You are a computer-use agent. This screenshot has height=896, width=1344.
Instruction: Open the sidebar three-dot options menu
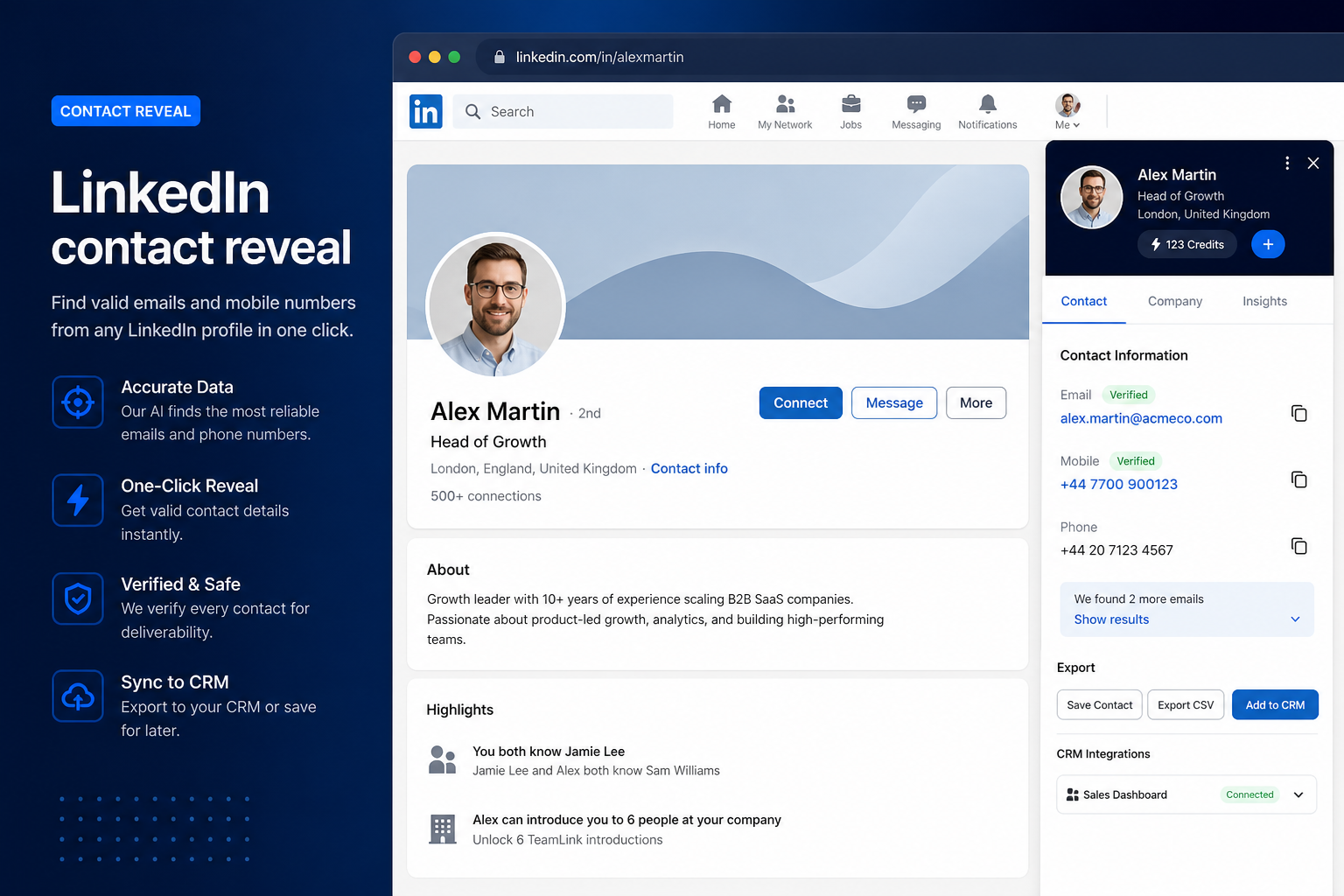1287,163
